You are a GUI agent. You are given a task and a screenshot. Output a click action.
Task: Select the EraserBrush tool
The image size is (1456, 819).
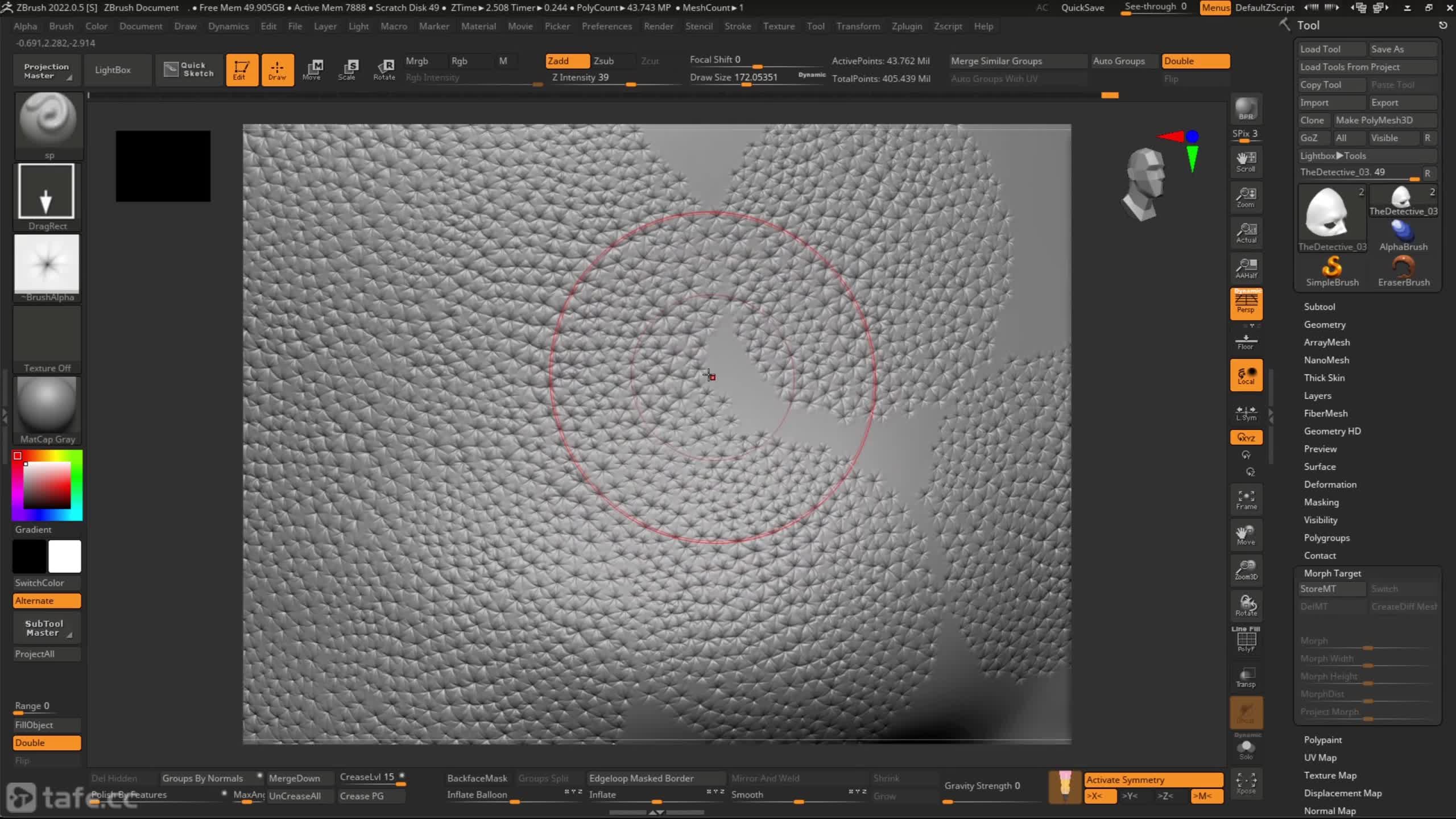point(1403,271)
